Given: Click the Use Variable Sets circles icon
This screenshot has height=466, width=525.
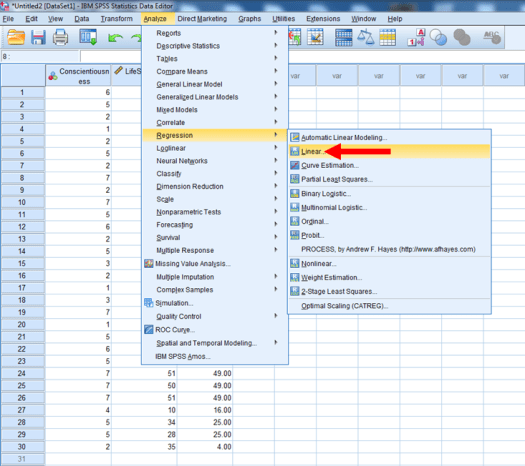Looking at the screenshot, I should pos(438,37).
